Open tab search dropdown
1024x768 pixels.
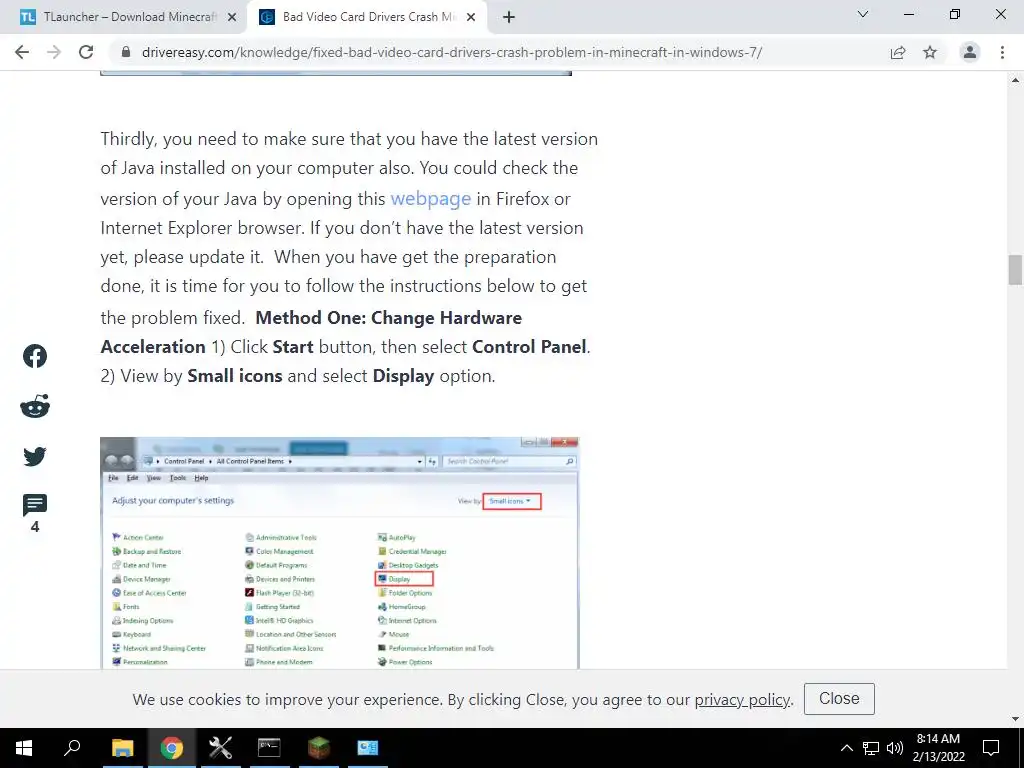tap(863, 14)
